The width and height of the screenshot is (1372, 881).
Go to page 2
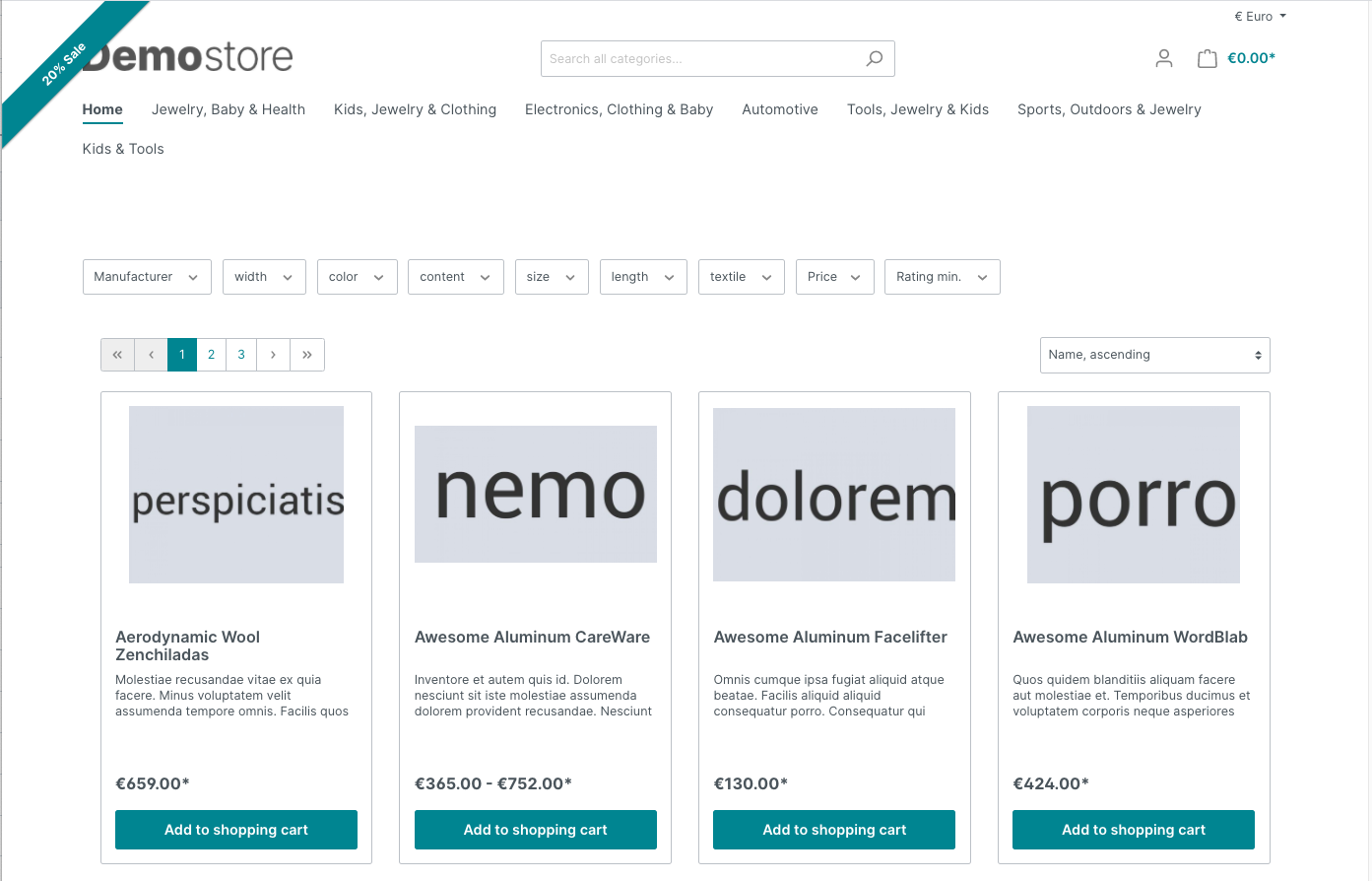click(x=211, y=355)
